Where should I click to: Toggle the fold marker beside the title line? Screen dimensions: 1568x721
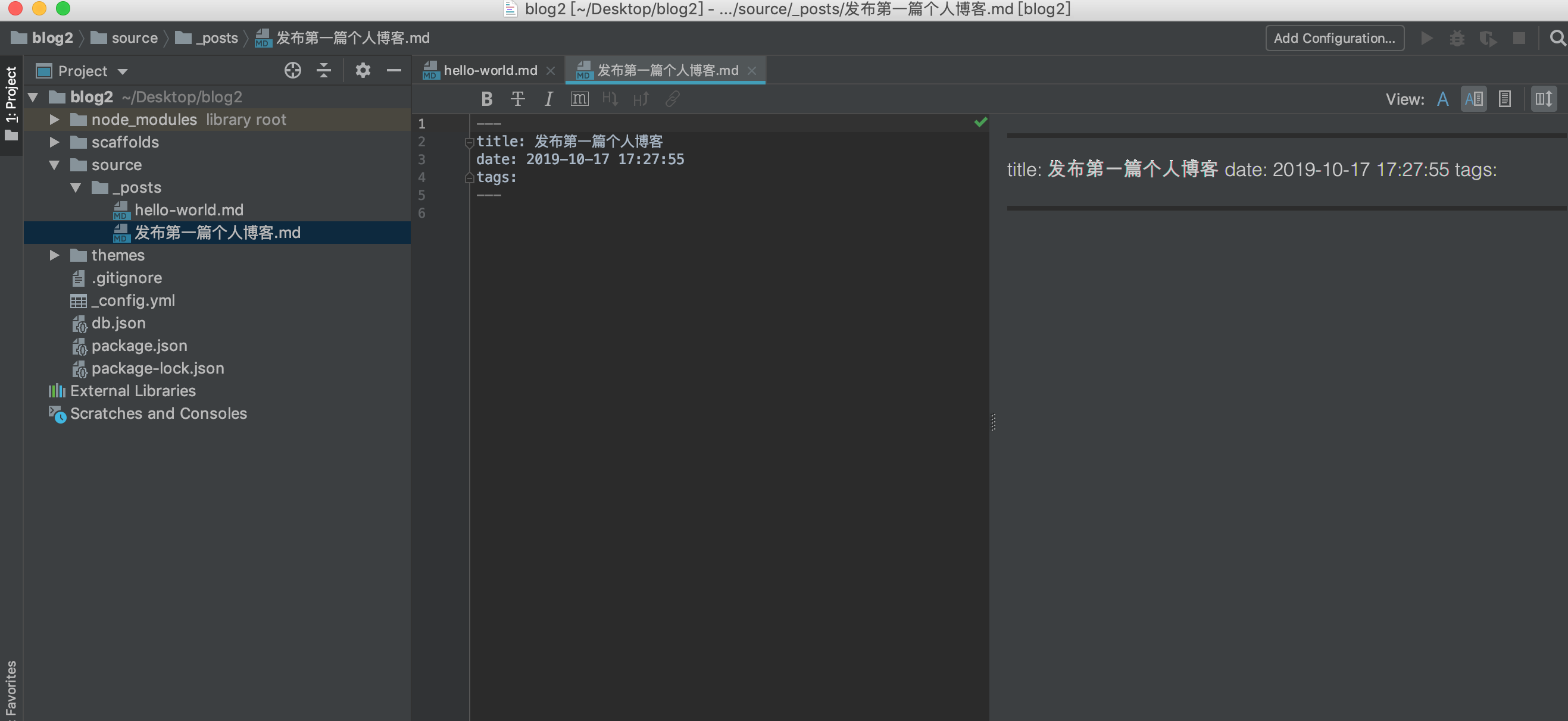[x=469, y=142]
